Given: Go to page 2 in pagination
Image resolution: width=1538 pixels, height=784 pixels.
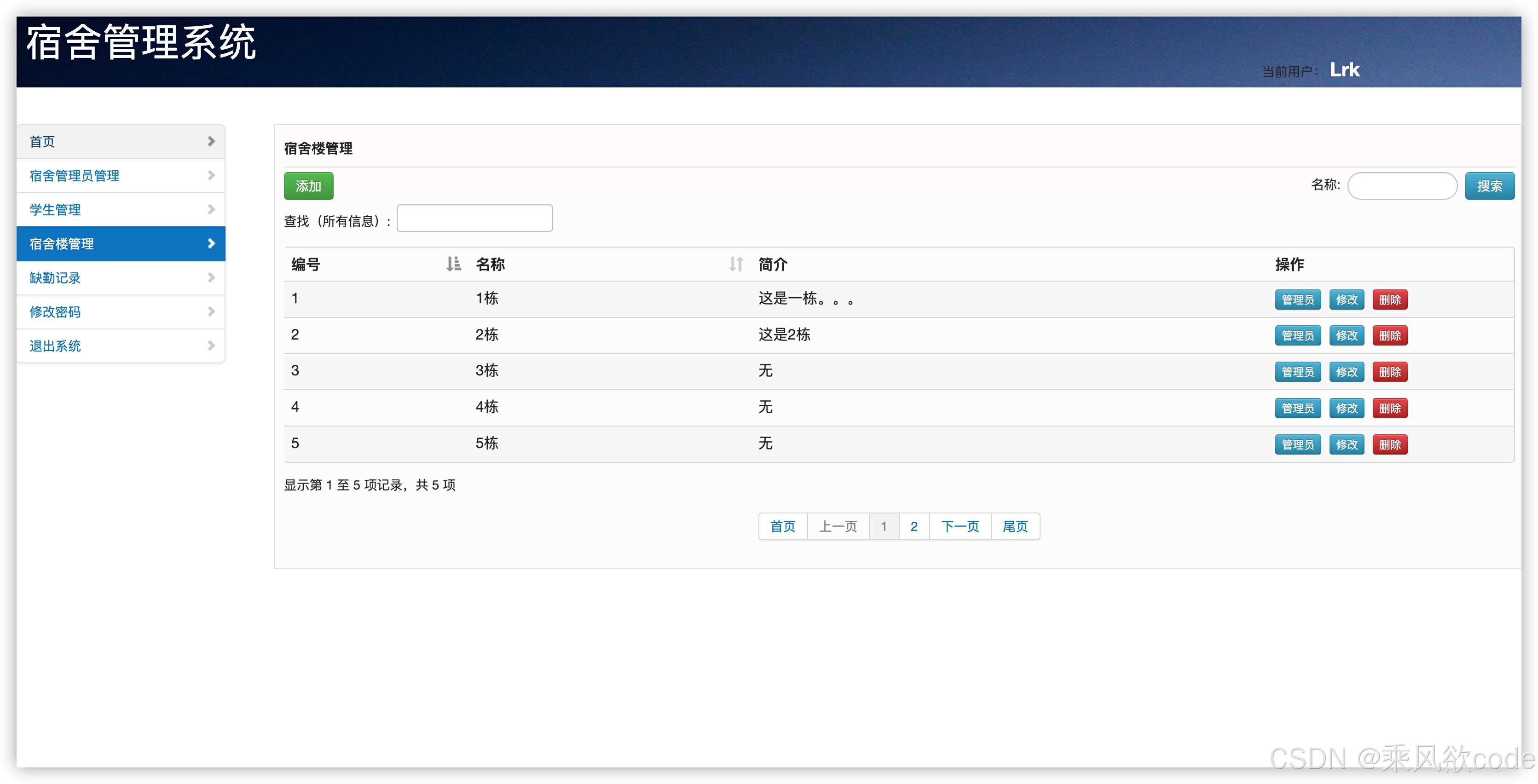Looking at the screenshot, I should coord(914,527).
